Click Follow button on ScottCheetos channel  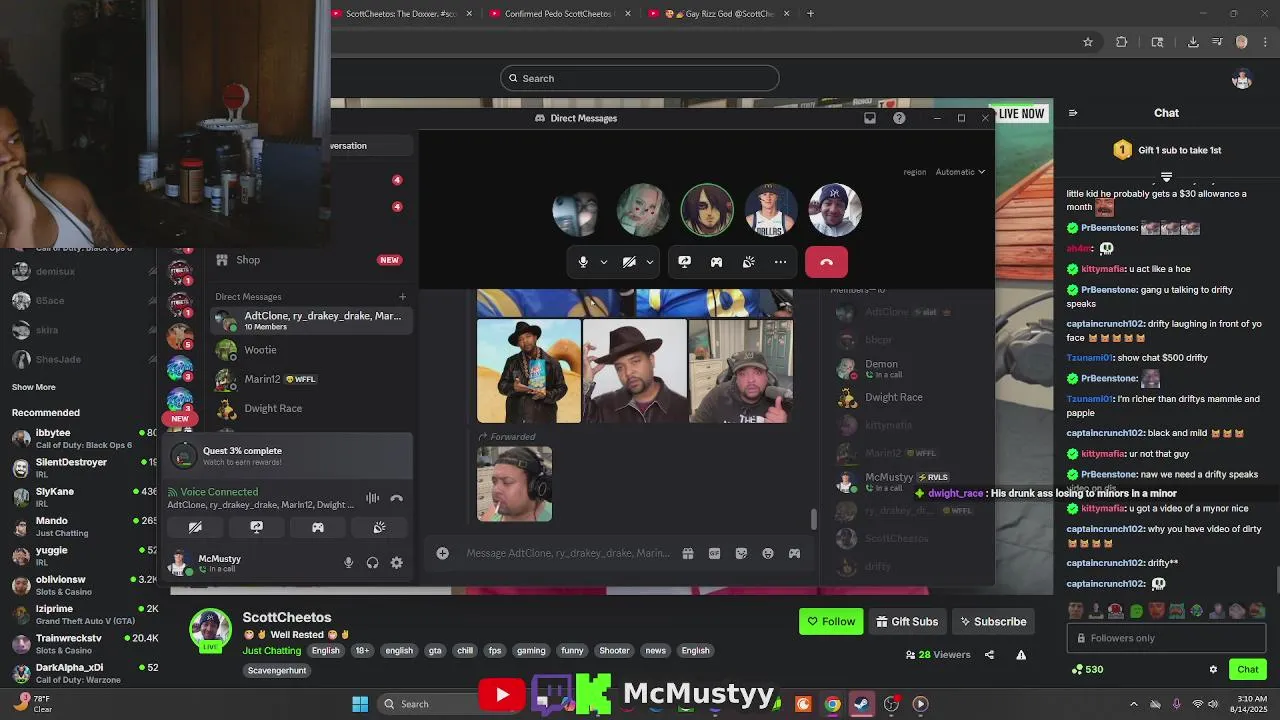pos(831,621)
